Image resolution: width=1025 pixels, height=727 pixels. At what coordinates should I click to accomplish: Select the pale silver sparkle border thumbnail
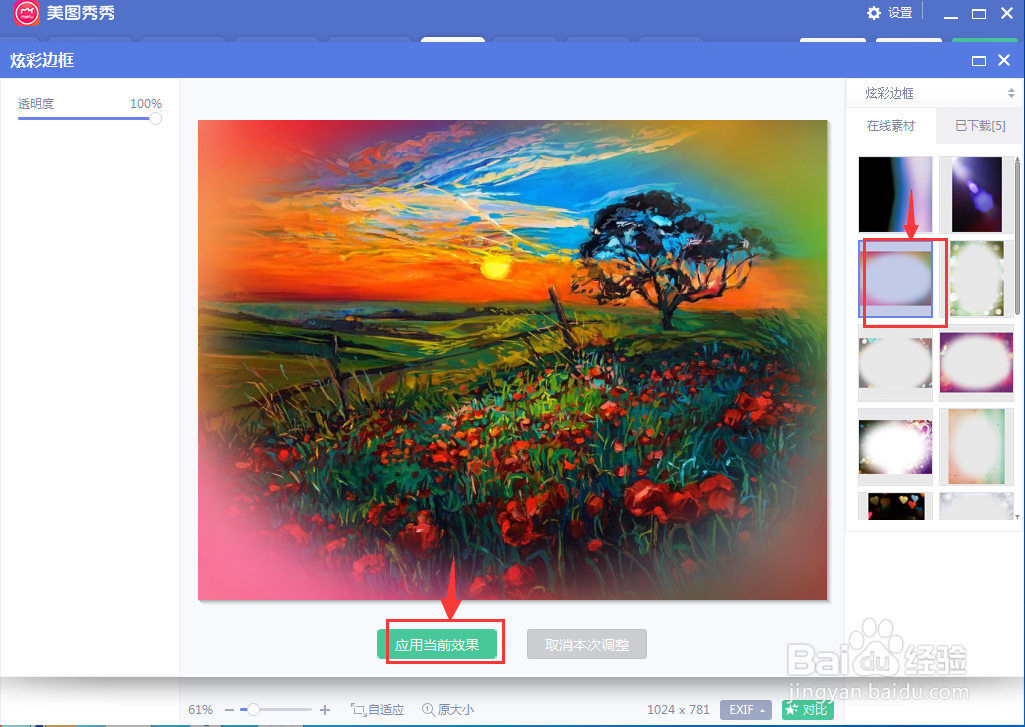(976, 507)
